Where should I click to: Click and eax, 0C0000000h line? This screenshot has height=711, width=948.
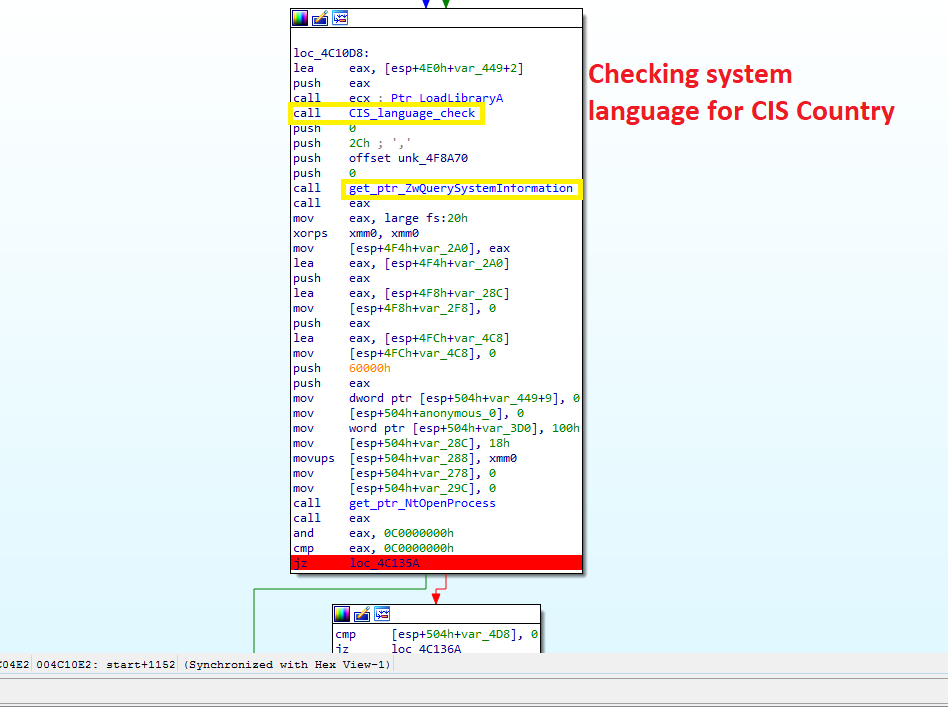pos(373,533)
